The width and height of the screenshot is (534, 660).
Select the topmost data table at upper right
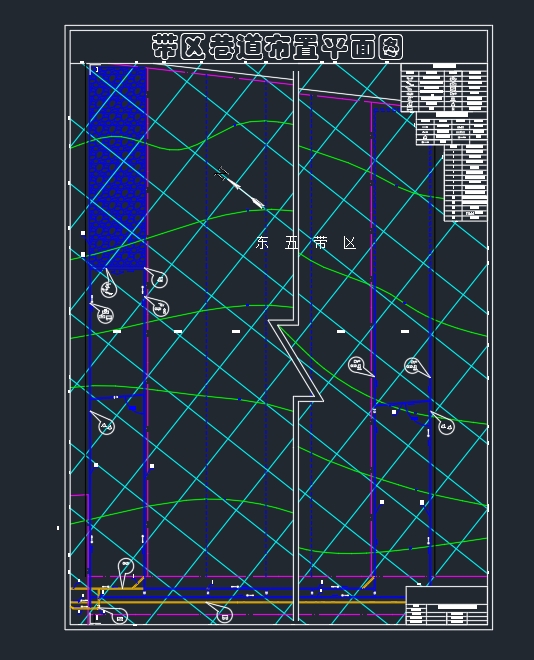click(444, 88)
